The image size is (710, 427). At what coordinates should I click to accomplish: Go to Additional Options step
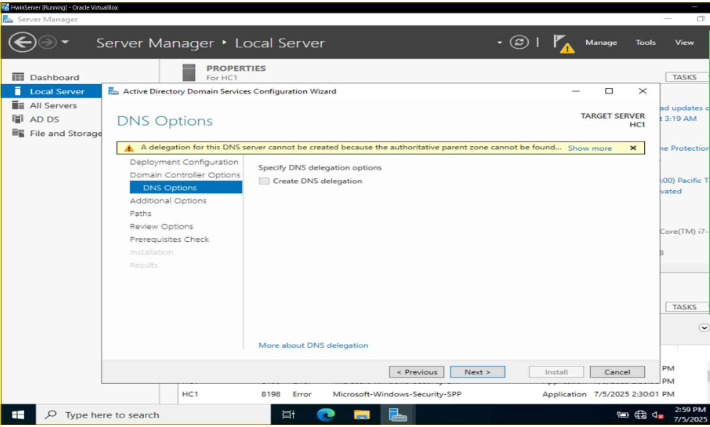168,201
